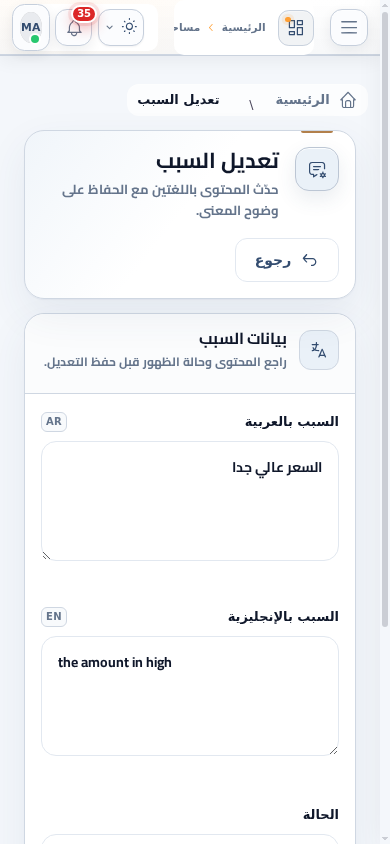The height and width of the screenshot is (844, 390).
Task: Click the dashboard grid icon with orange dot
Action: point(296,27)
